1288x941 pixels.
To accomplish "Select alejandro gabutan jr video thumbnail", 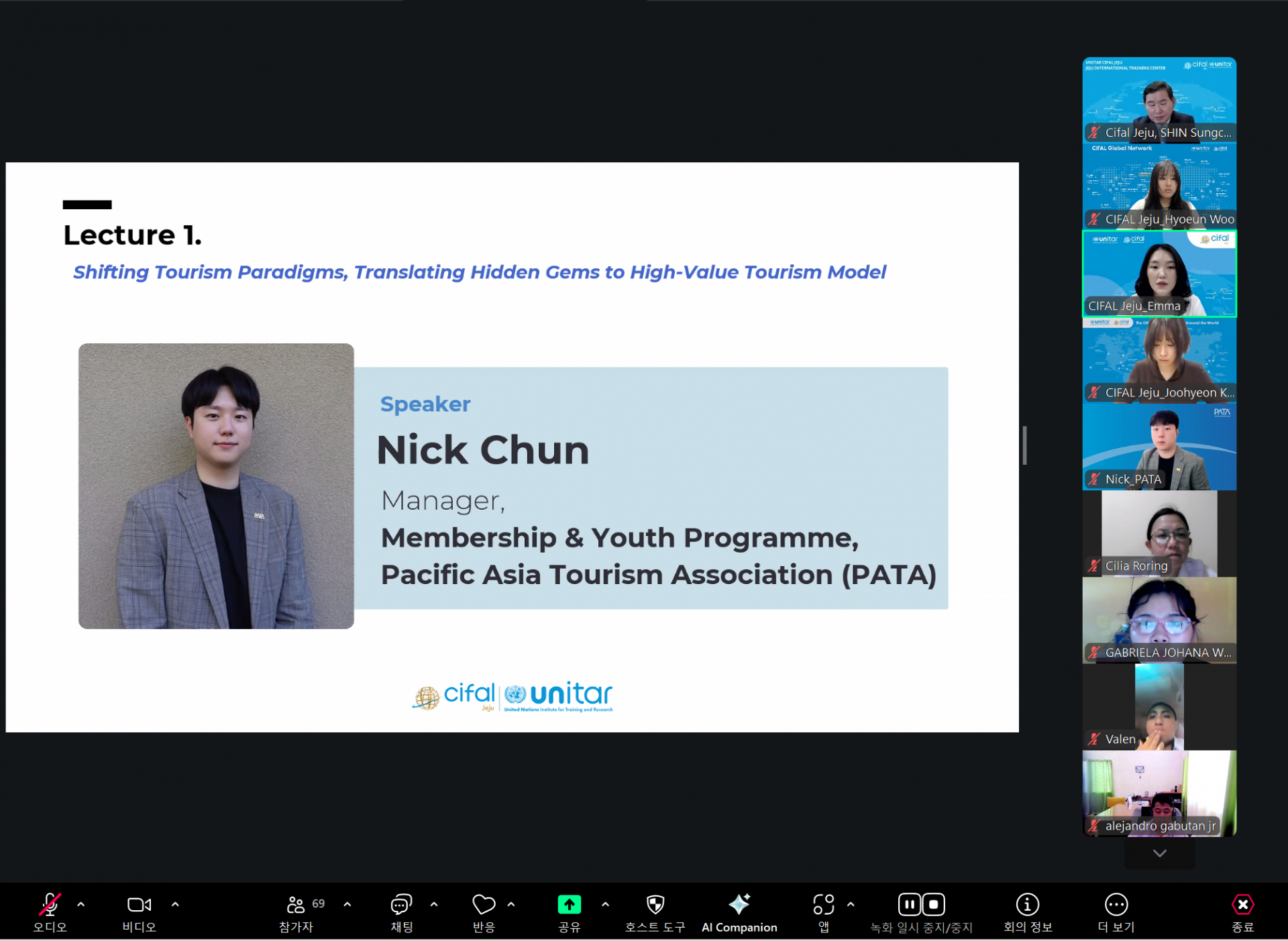I will 1159,793.
